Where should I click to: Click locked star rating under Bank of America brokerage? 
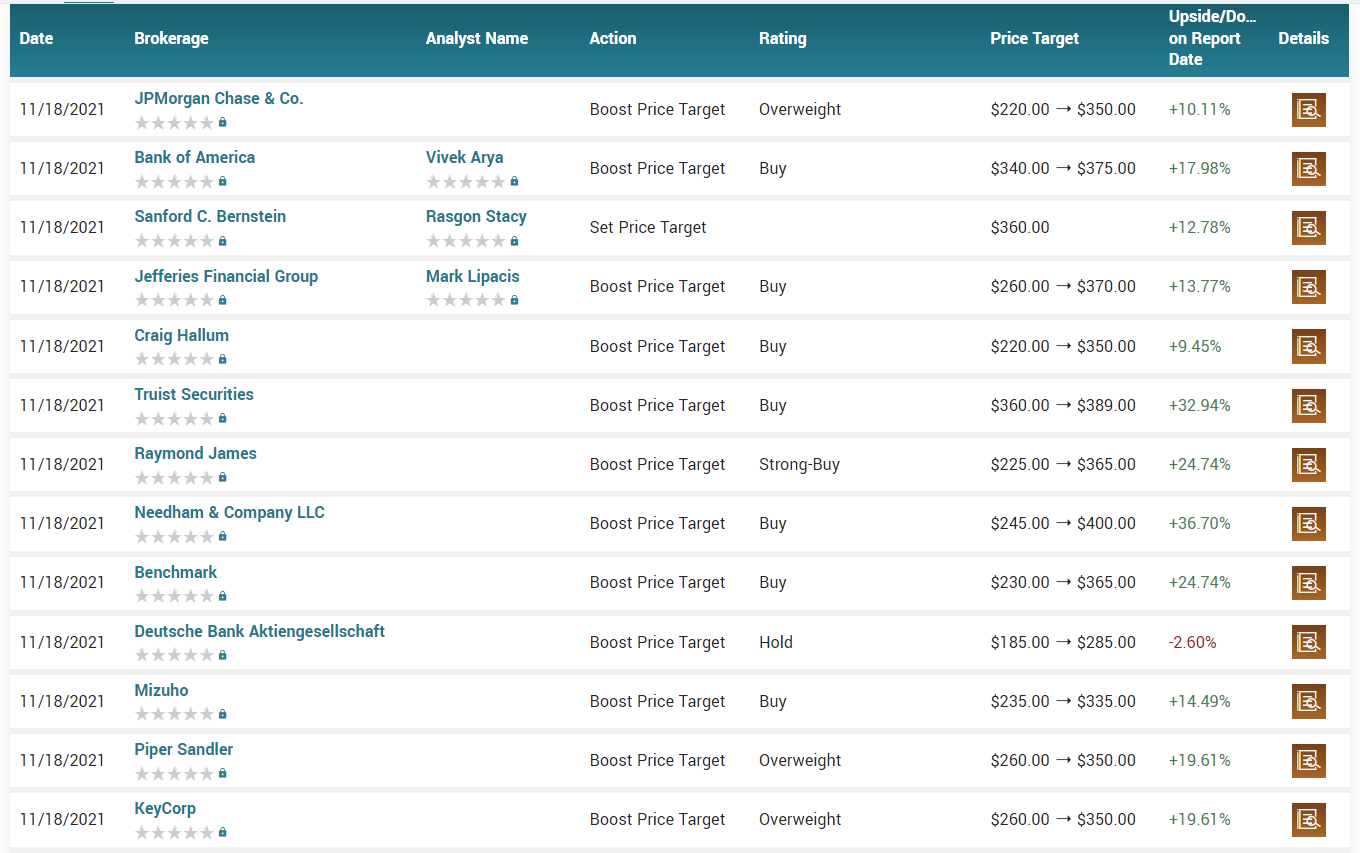point(181,181)
